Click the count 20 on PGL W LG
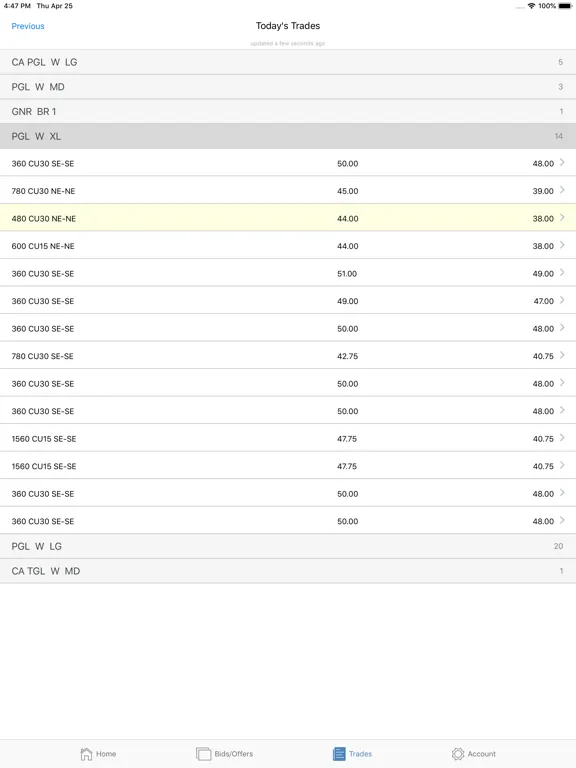 558,546
